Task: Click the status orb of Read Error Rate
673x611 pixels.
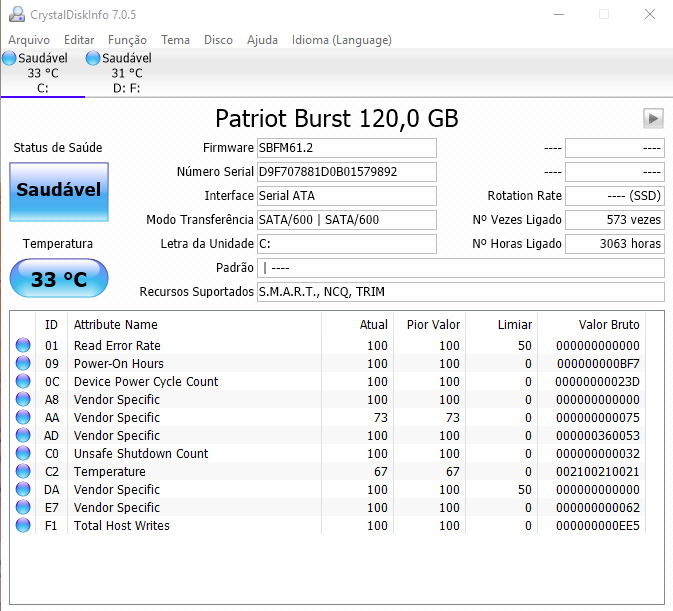Action: pyautogui.click(x=23, y=345)
